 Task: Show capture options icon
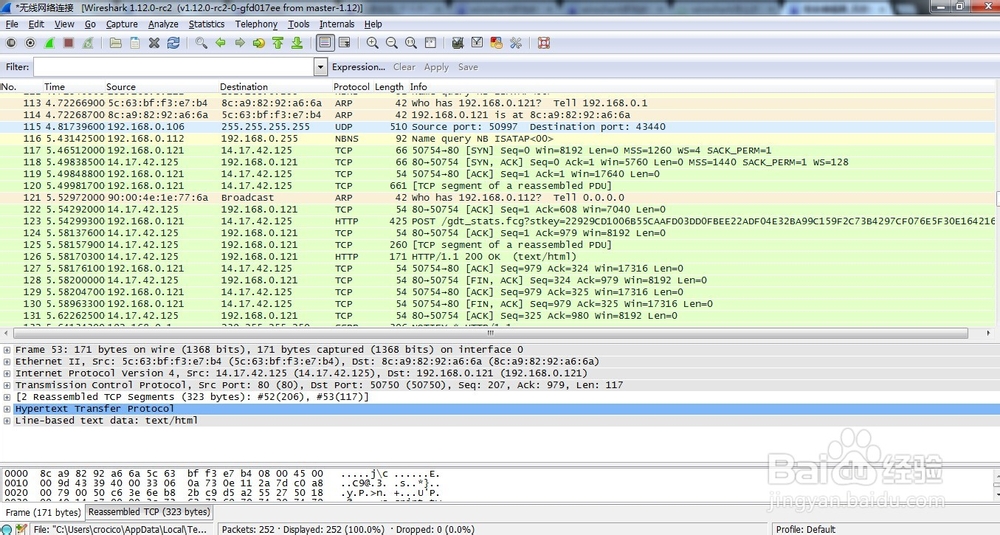point(30,43)
